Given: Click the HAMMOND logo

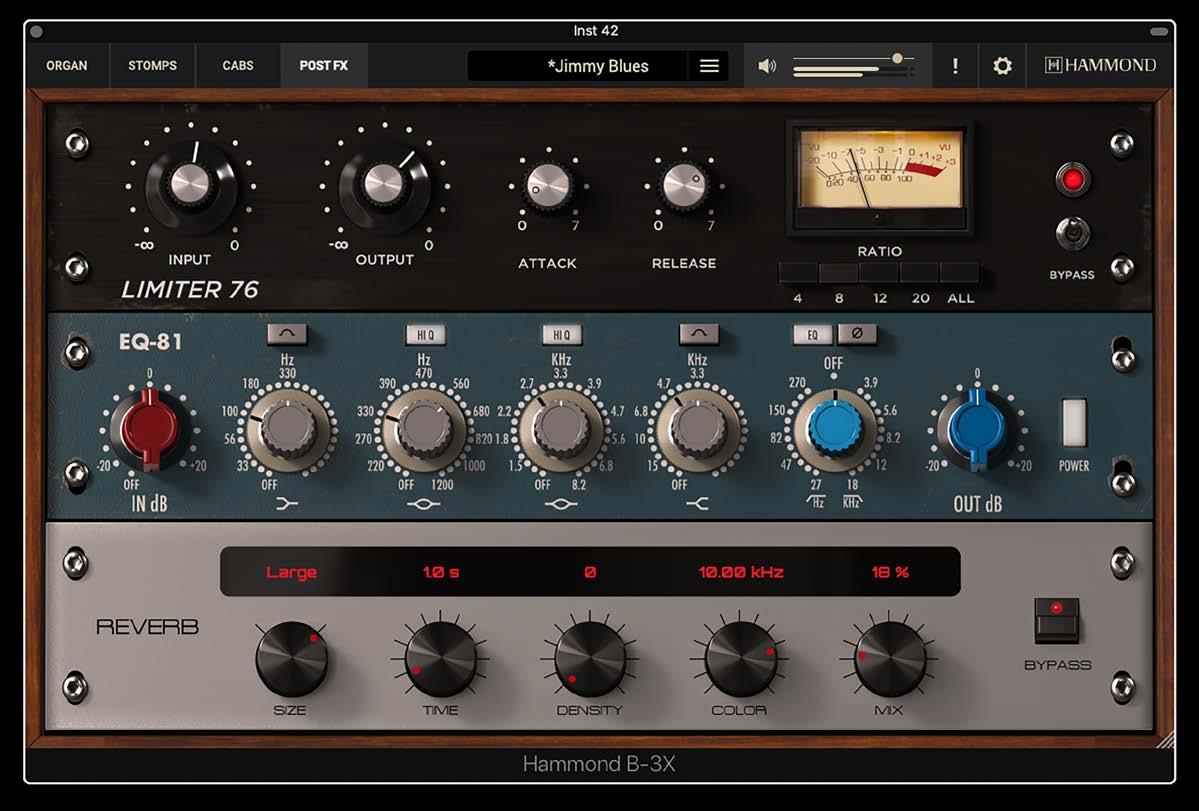Looking at the screenshot, I should point(1100,66).
